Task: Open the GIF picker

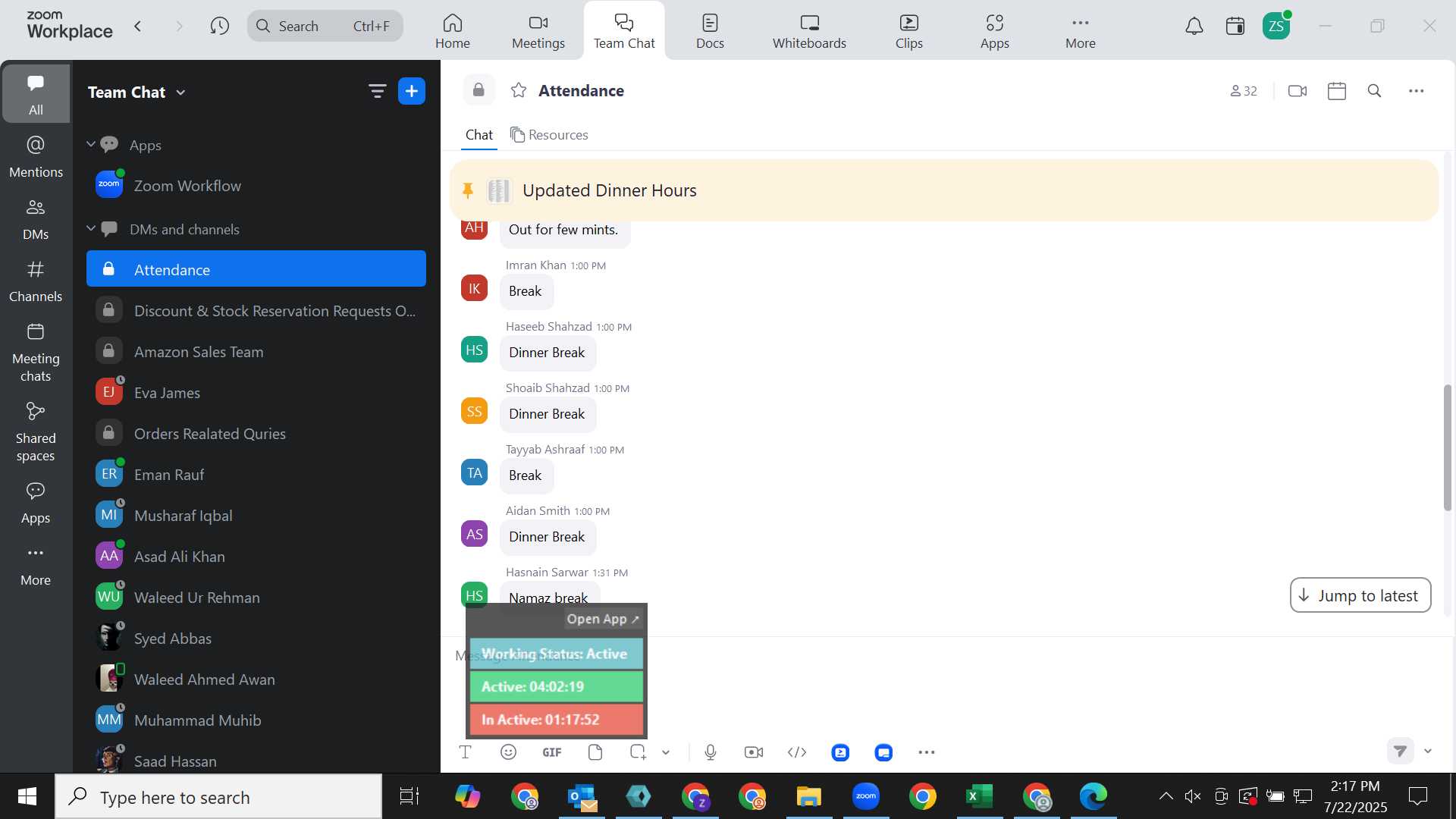Action: (x=552, y=752)
